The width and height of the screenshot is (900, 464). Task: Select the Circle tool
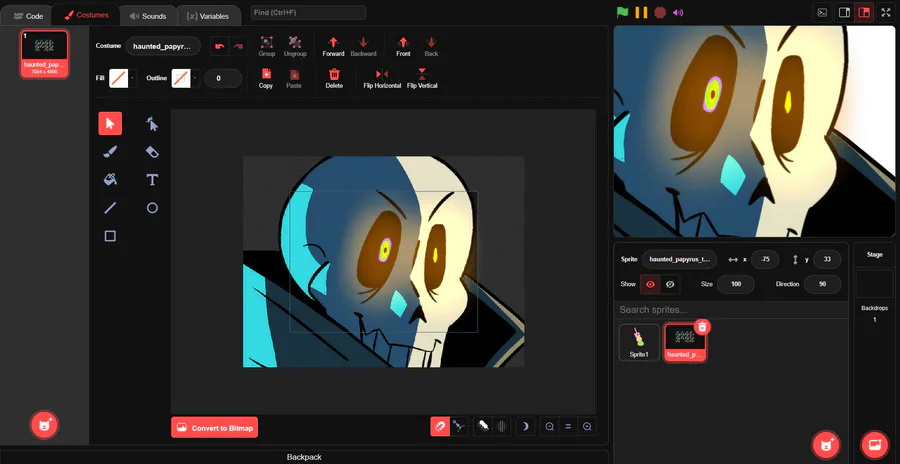point(152,208)
